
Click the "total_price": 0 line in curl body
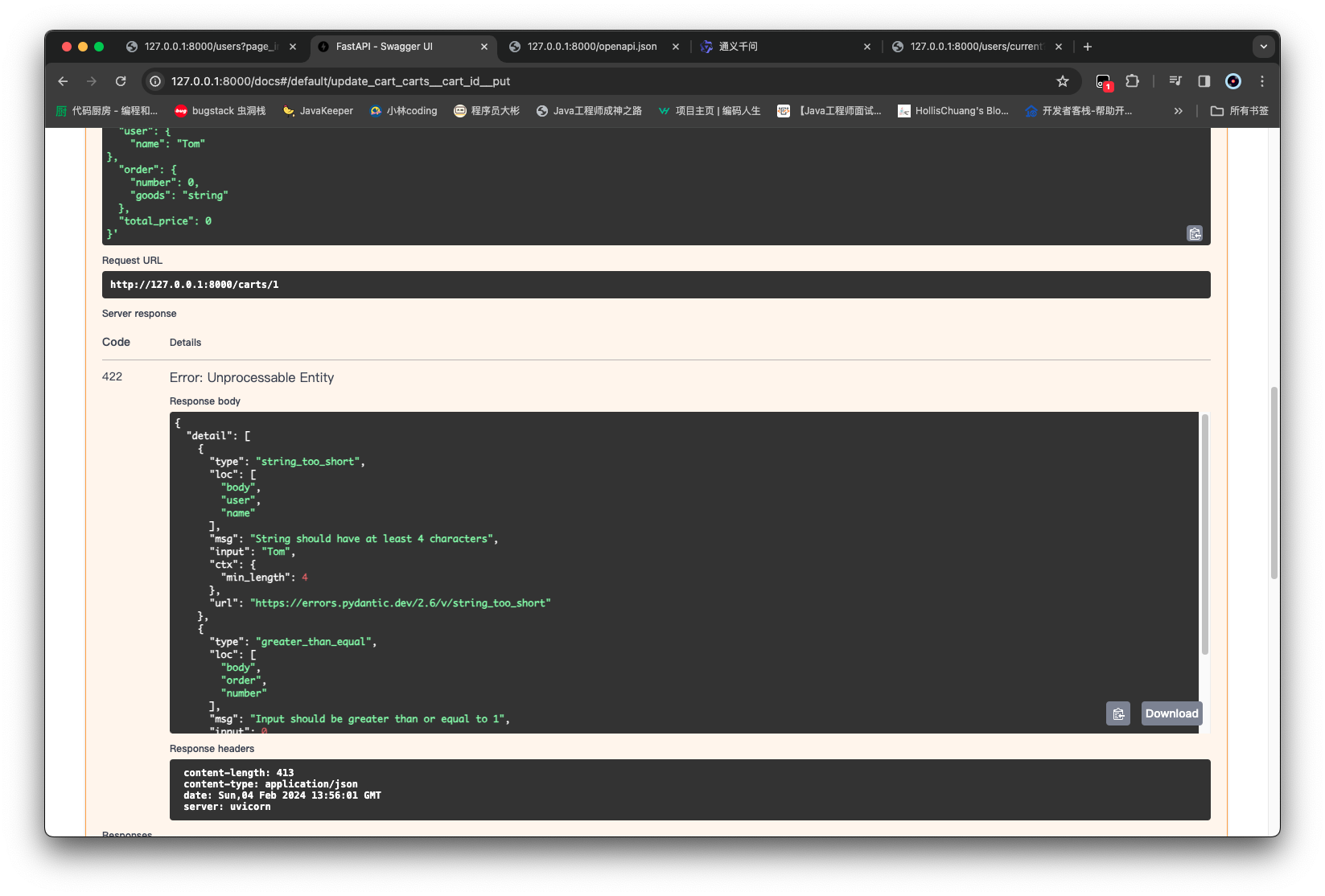(165, 221)
